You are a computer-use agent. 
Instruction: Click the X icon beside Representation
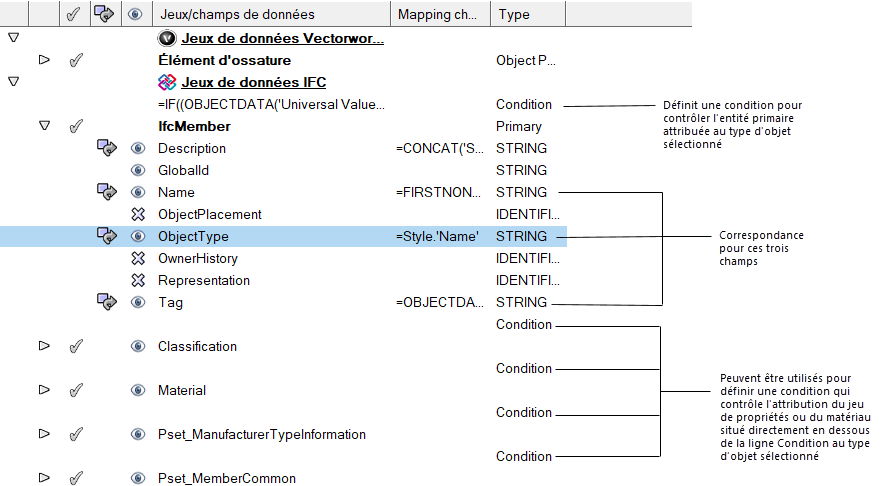click(138, 280)
